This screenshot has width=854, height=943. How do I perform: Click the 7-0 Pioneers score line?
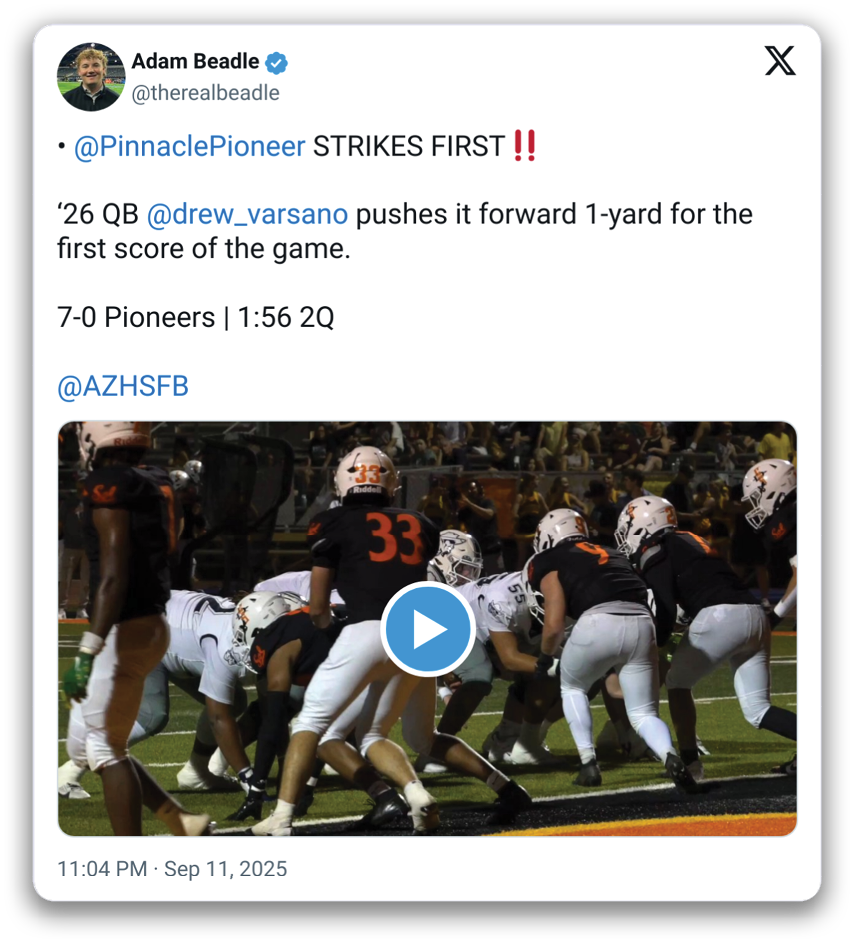click(x=195, y=318)
